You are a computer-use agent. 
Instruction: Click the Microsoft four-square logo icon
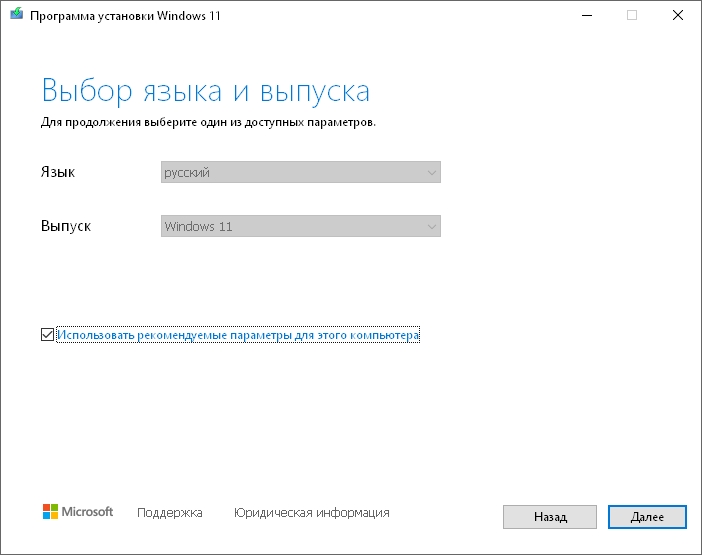(50, 512)
